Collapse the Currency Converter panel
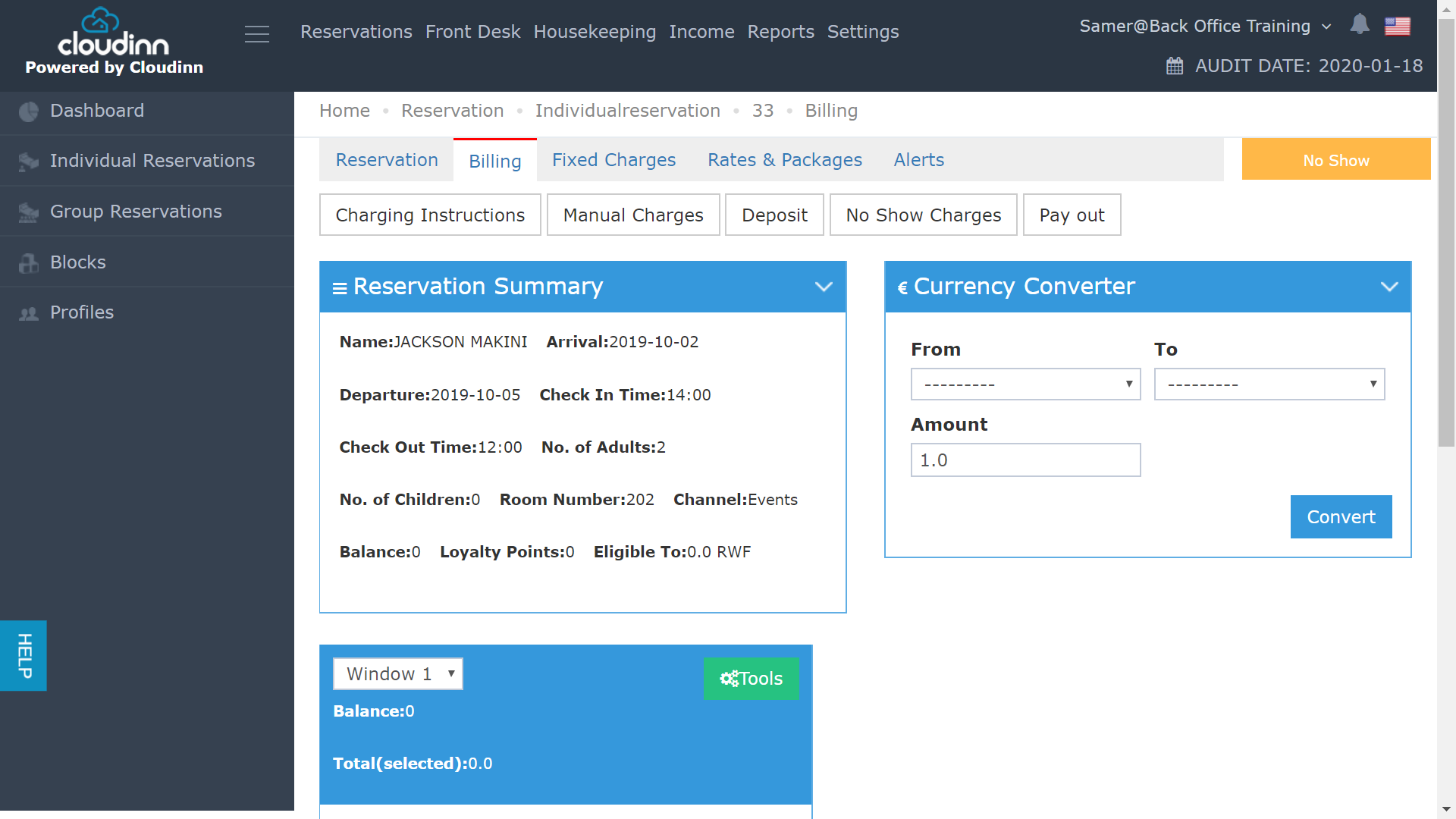This screenshot has width=1456, height=819. [x=1389, y=287]
